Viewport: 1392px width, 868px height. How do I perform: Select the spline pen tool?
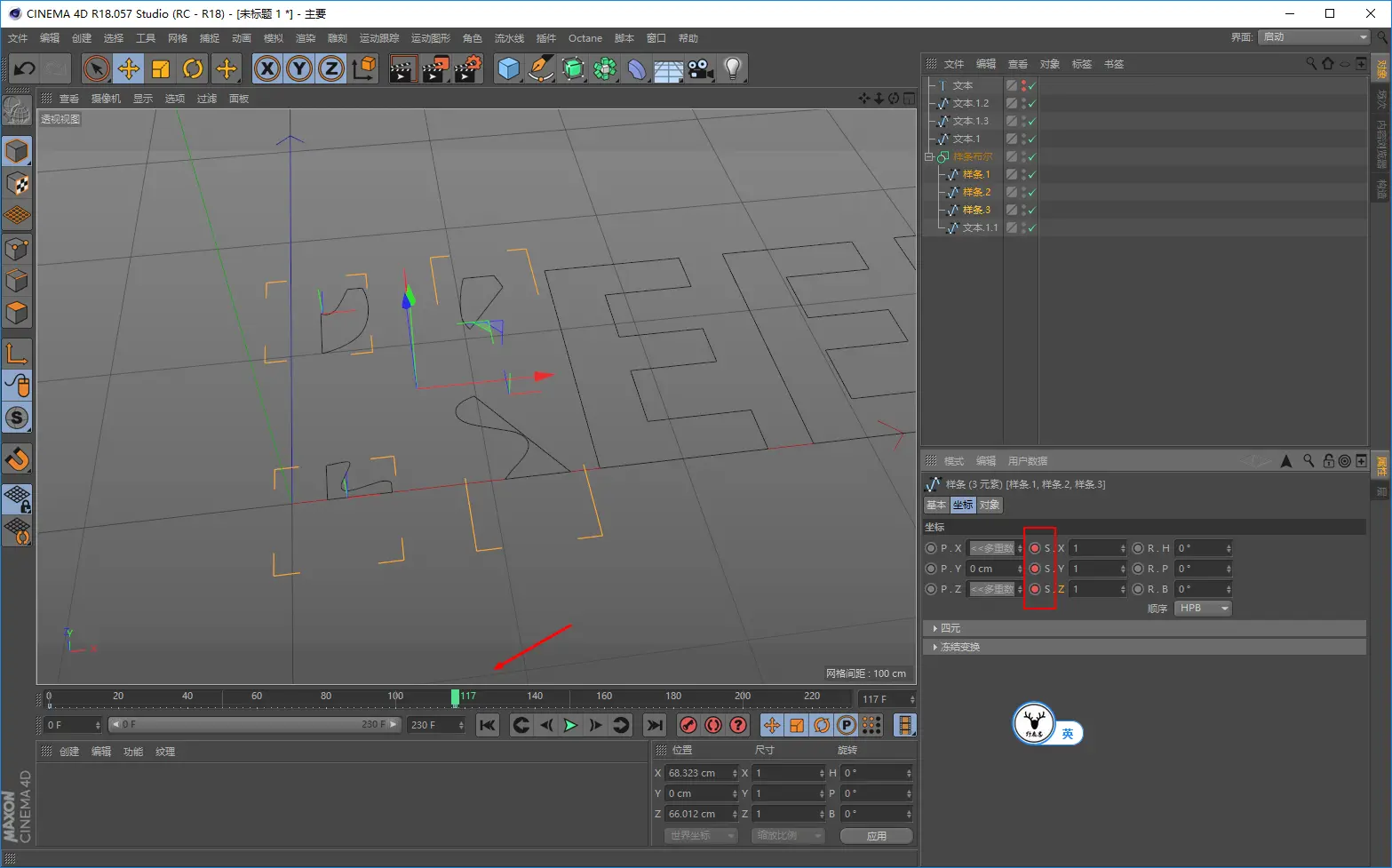541,68
